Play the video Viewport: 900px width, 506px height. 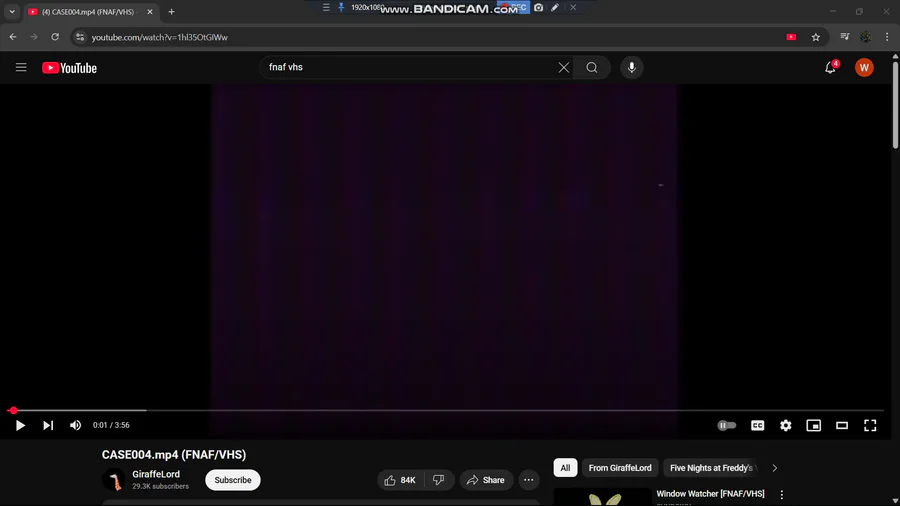point(20,425)
